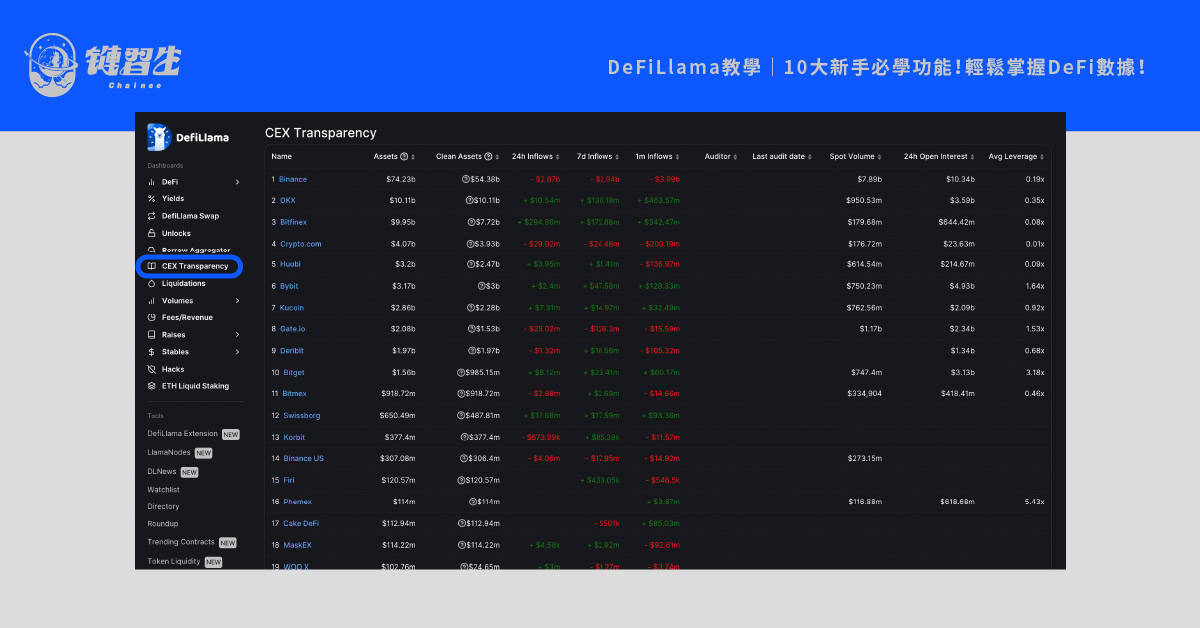Open the Cake DeFi exchange link
The height and width of the screenshot is (628, 1200).
pyautogui.click(x=301, y=523)
